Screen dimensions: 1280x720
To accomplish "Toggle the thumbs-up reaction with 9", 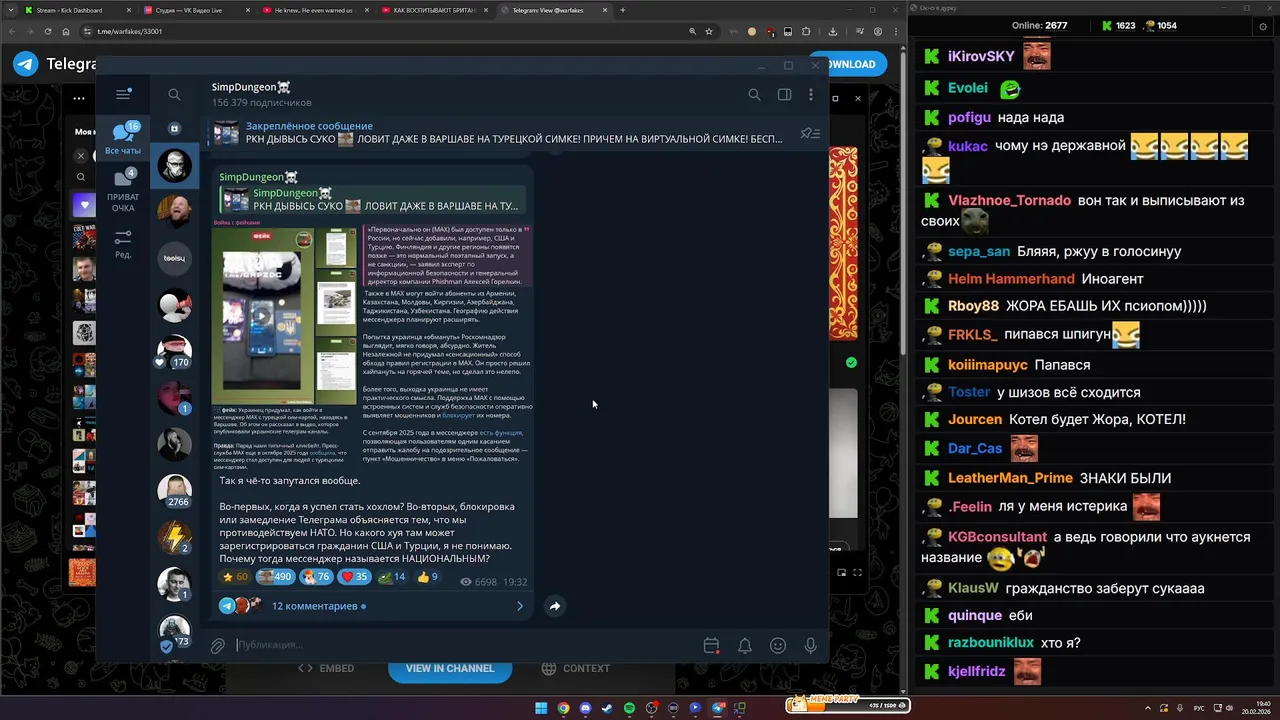I will pos(427,577).
